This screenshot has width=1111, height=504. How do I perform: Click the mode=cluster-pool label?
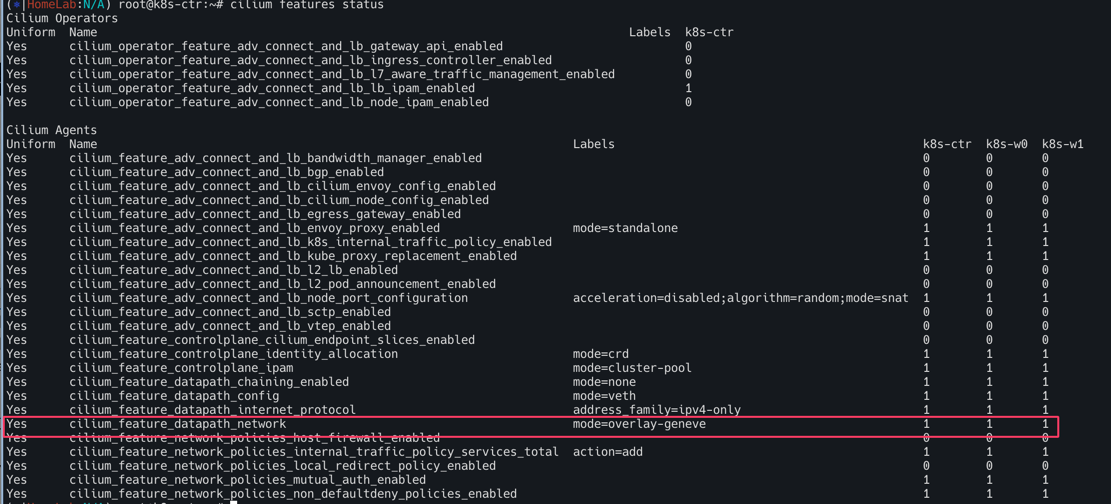click(632, 368)
